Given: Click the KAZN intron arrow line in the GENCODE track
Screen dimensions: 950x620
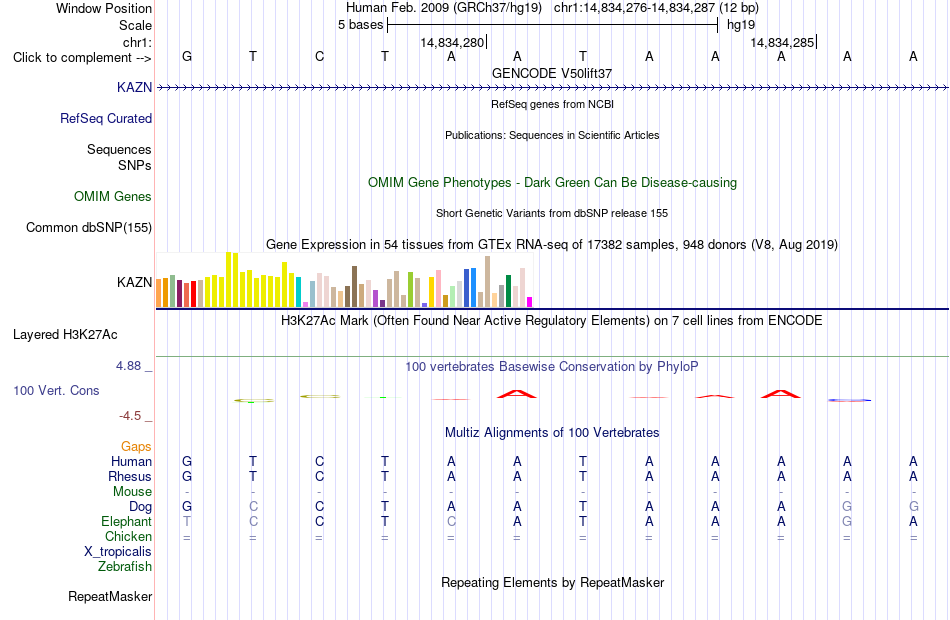Looking at the screenshot, I should [552, 88].
